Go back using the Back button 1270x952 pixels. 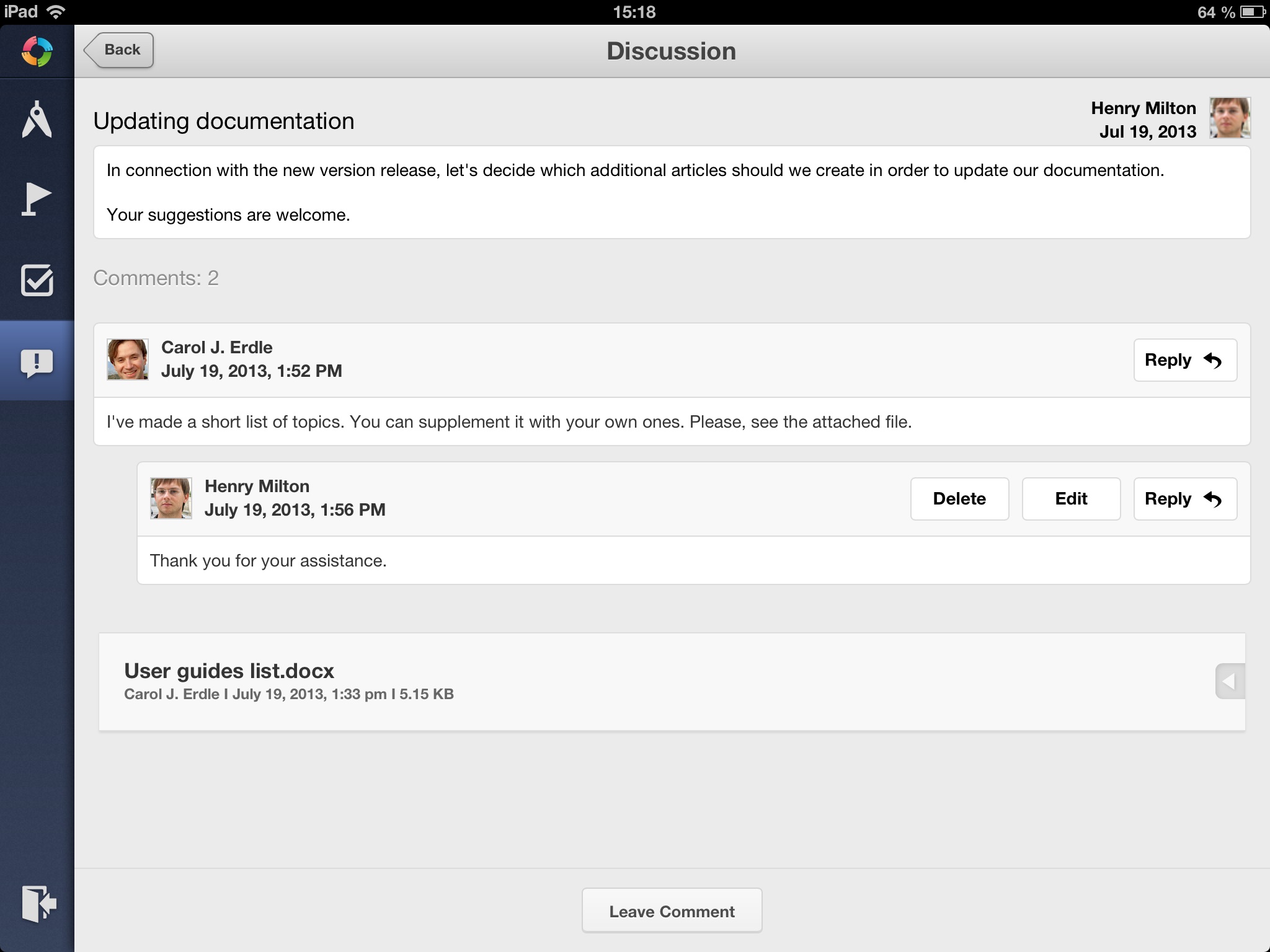pos(119,50)
